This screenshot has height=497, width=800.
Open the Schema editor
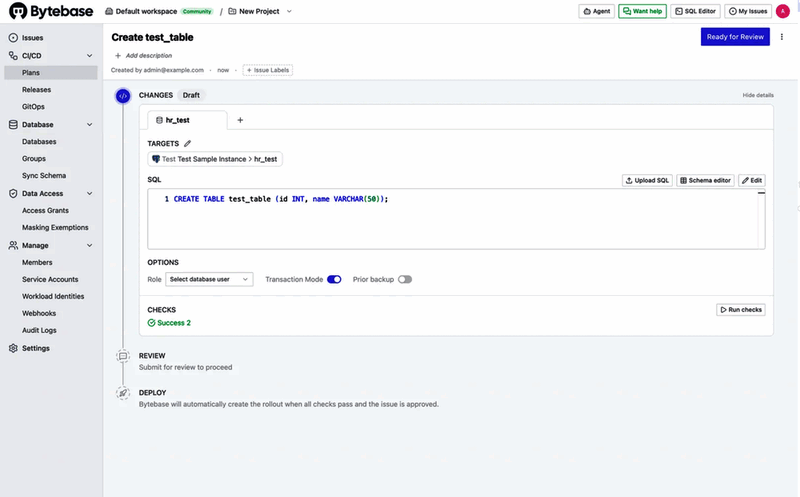(706, 180)
